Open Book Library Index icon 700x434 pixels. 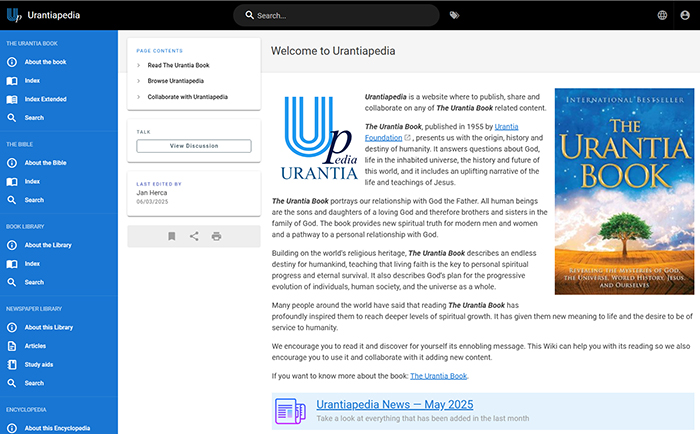coord(12,264)
